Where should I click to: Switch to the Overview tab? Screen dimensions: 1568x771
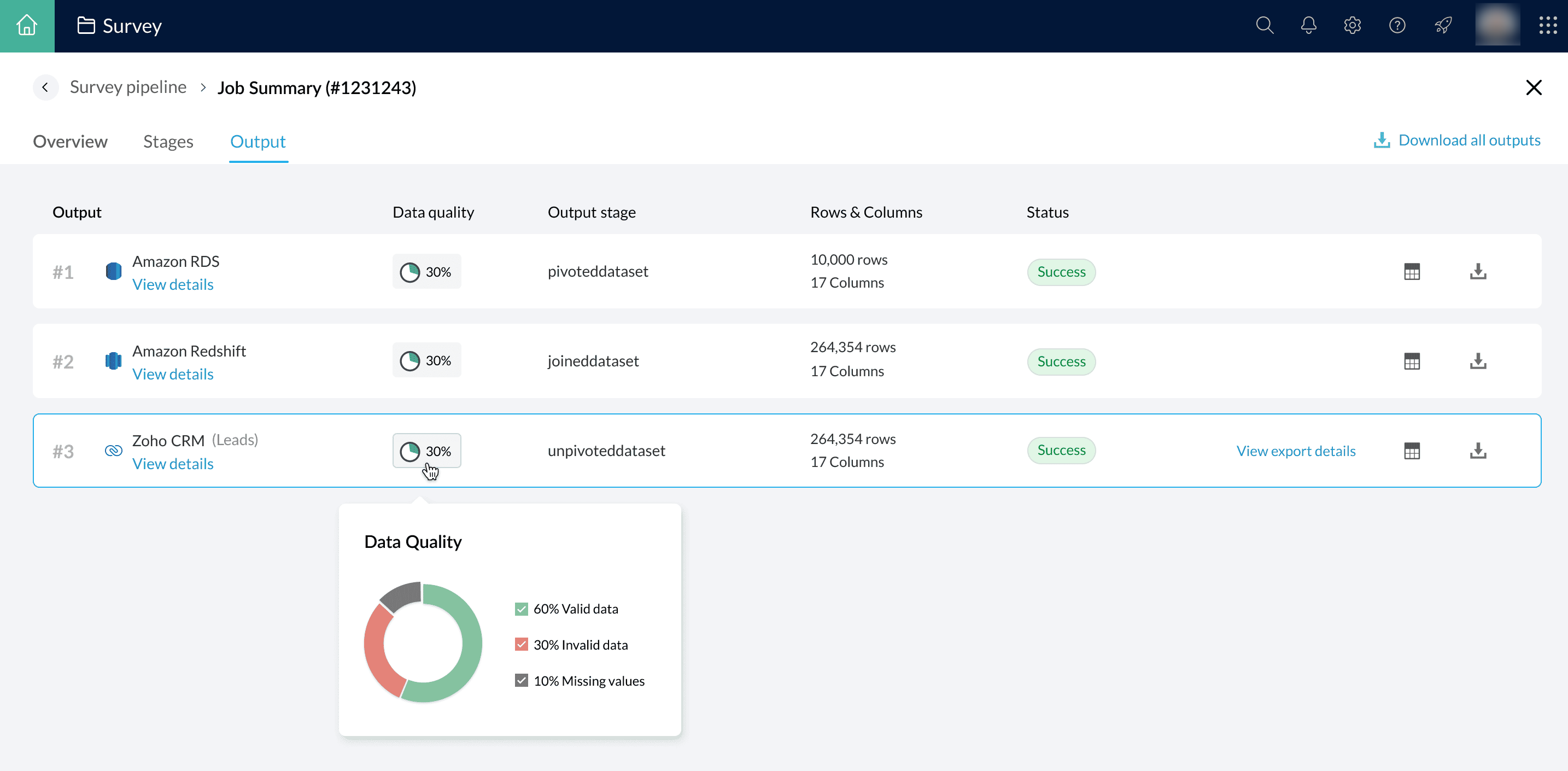coord(70,141)
